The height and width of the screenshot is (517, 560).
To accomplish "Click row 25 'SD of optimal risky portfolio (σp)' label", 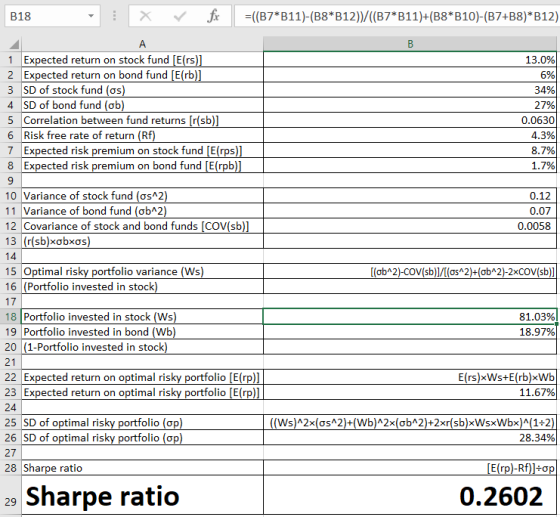I will (142, 422).
